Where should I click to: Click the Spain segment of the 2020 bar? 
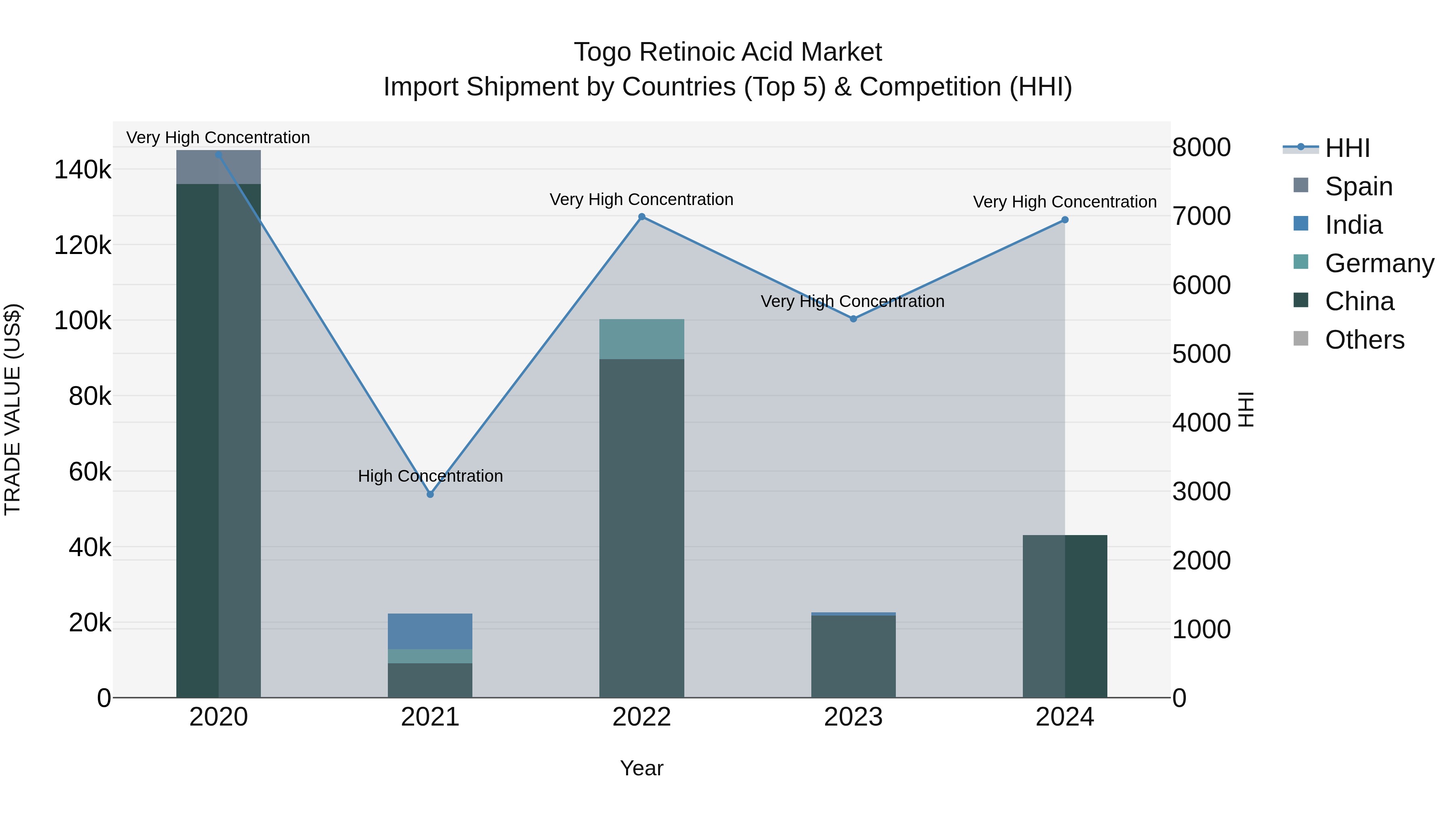(x=219, y=167)
